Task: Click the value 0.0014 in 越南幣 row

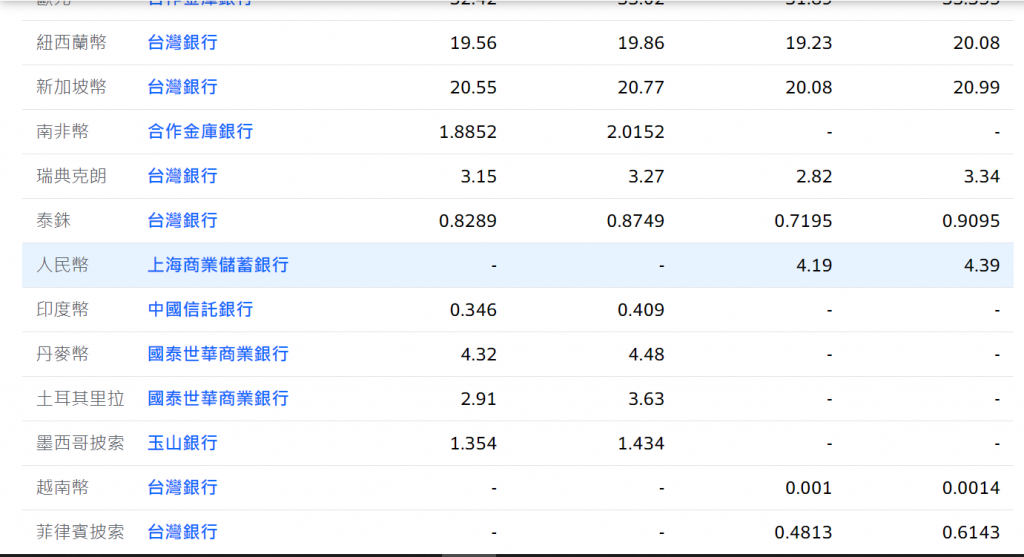Action: click(x=971, y=487)
